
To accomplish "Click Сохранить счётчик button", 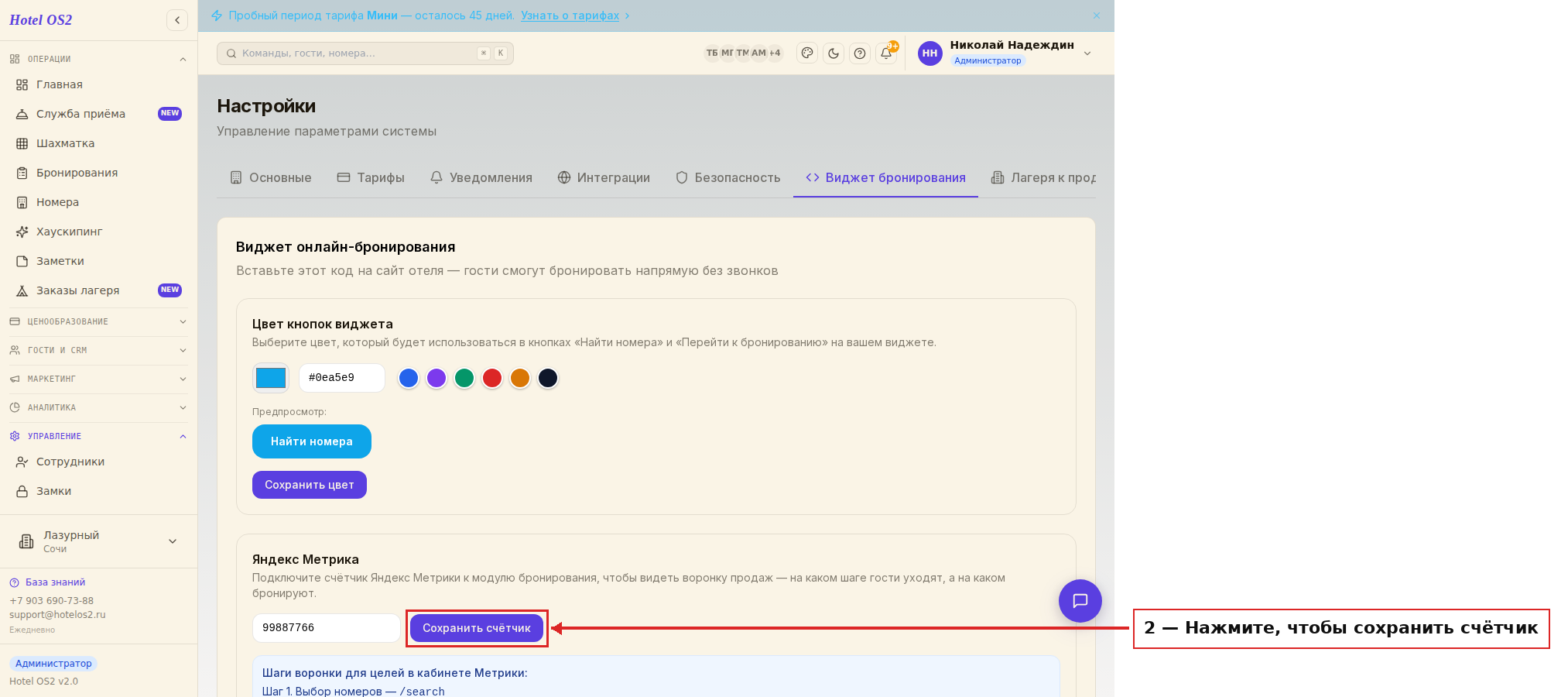I will (477, 628).
